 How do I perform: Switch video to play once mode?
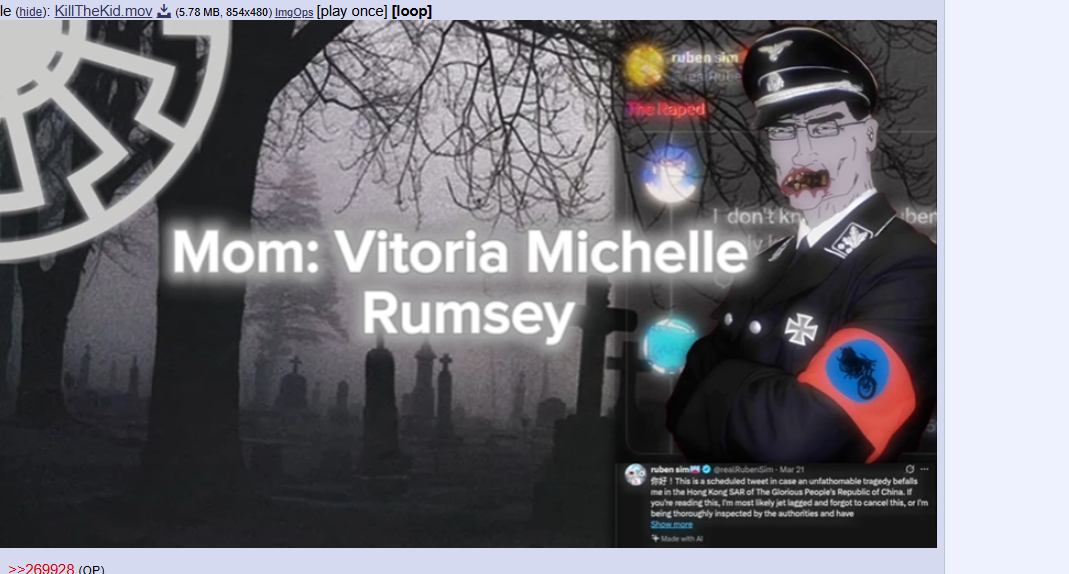[352, 11]
